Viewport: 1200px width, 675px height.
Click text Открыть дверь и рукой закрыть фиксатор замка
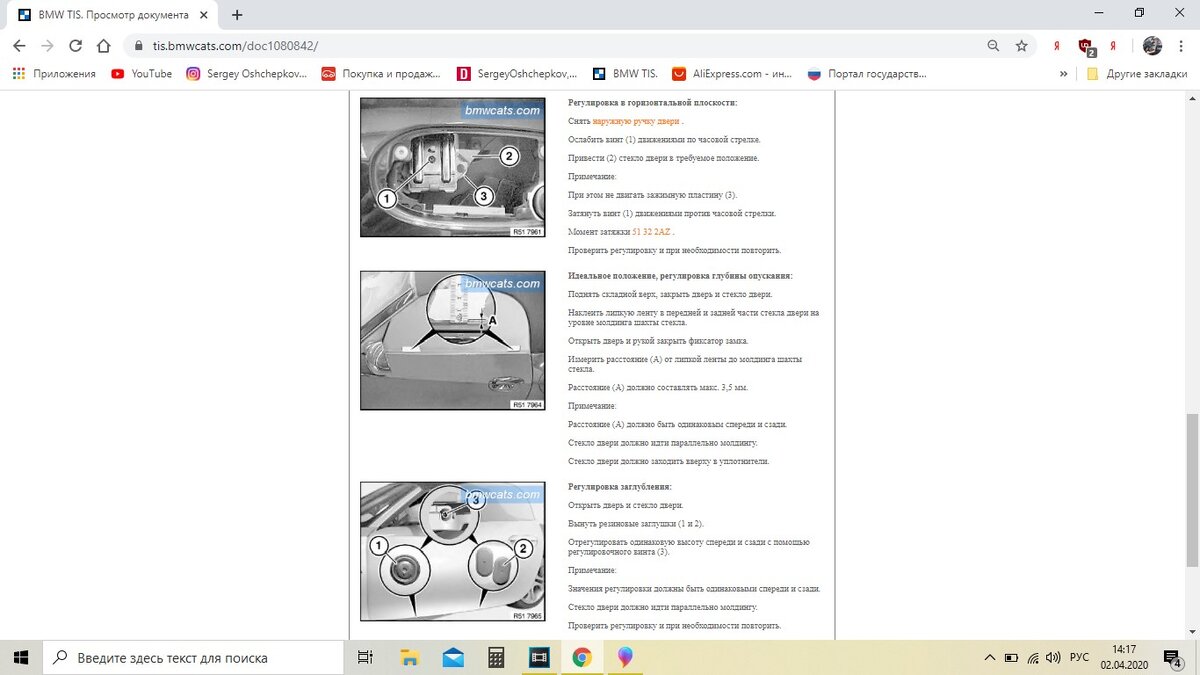658,341
